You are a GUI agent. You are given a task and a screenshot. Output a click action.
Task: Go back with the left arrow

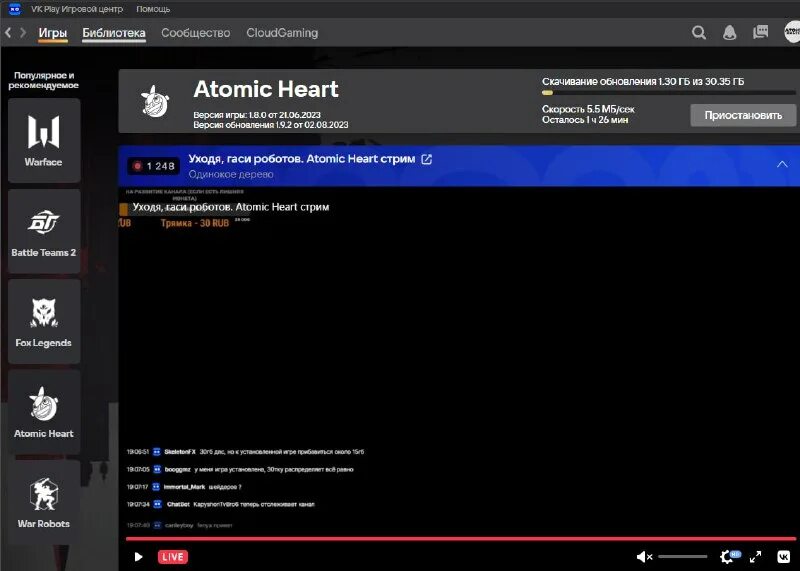tap(8, 33)
